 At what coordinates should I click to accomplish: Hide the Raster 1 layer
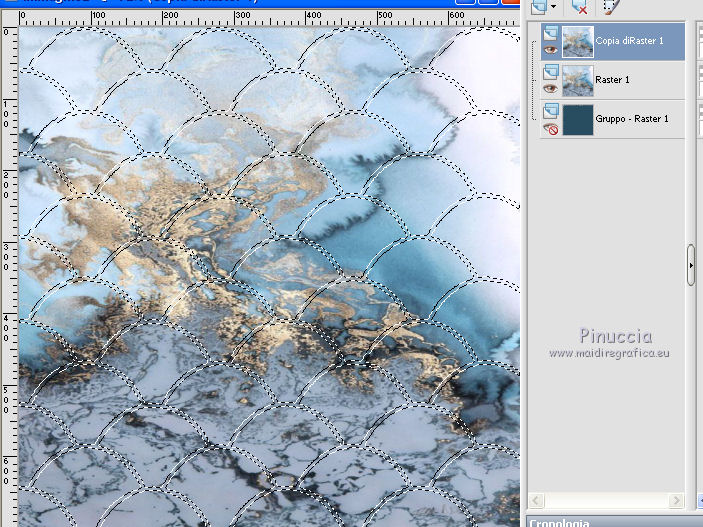[x=551, y=89]
